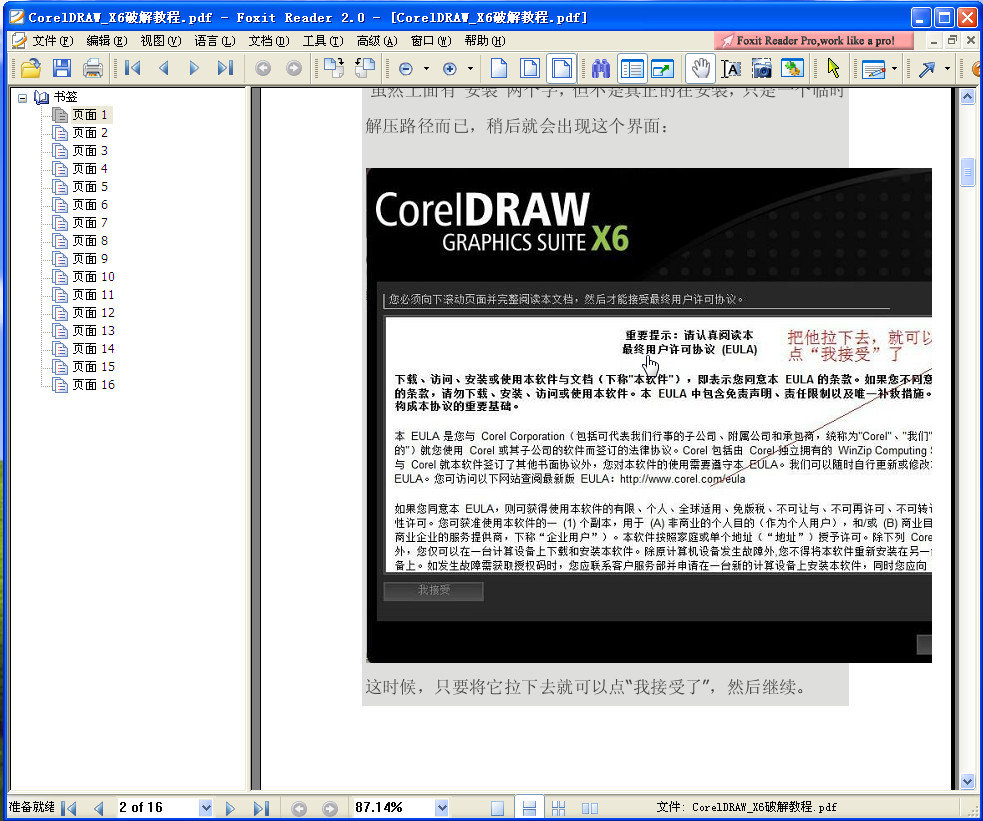Select the arrow drawing tool
Image resolution: width=983 pixels, height=821 pixels.
pos(927,69)
